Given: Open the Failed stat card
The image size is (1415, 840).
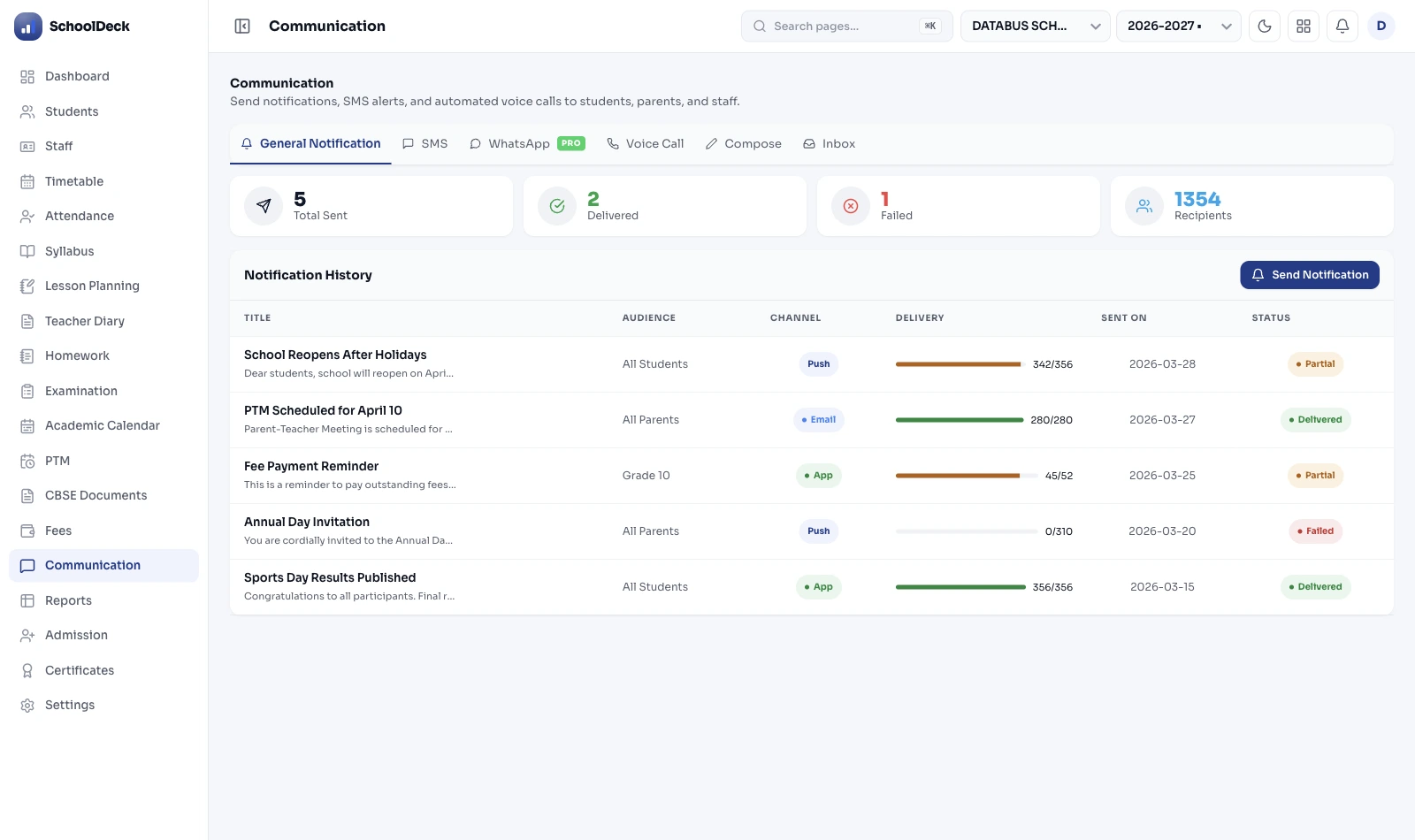Looking at the screenshot, I should click(959, 206).
